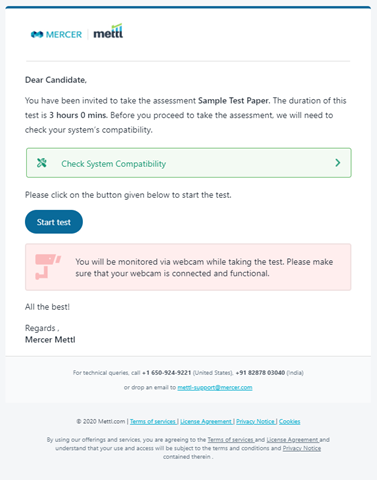Open the Cookies link in the footer
The height and width of the screenshot is (480, 377).
(289, 421)
